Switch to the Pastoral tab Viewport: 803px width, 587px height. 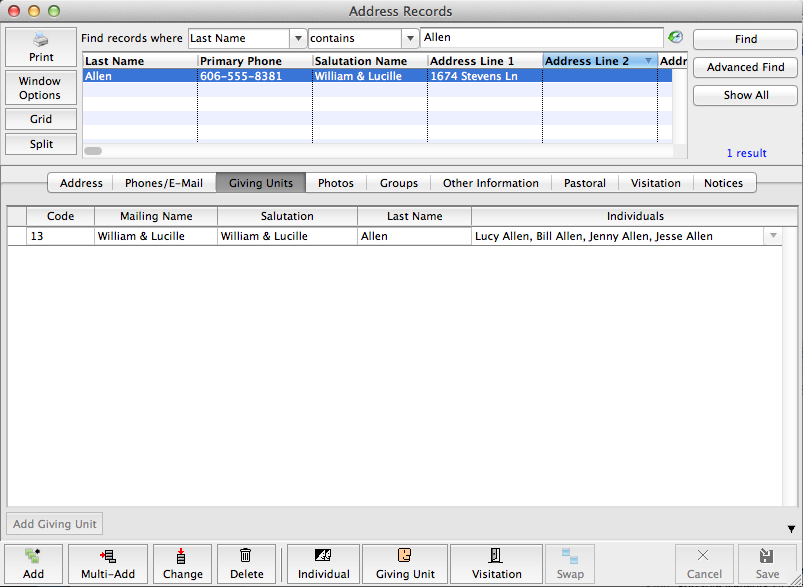(x=584, y=183)
